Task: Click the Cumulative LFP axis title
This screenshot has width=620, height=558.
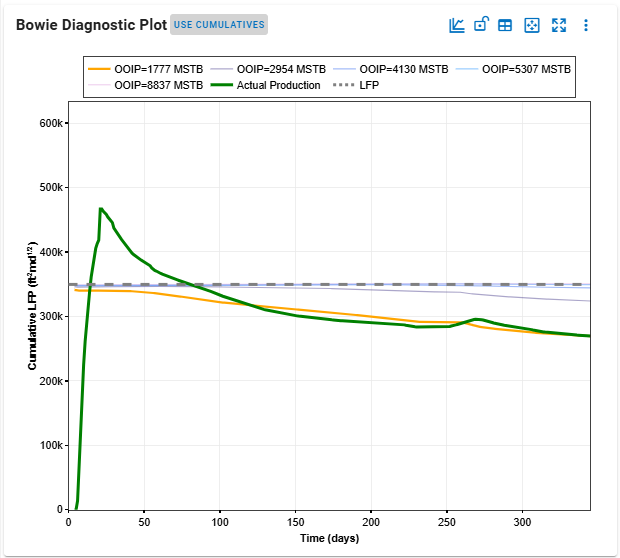Action: (x=32, y=306)
